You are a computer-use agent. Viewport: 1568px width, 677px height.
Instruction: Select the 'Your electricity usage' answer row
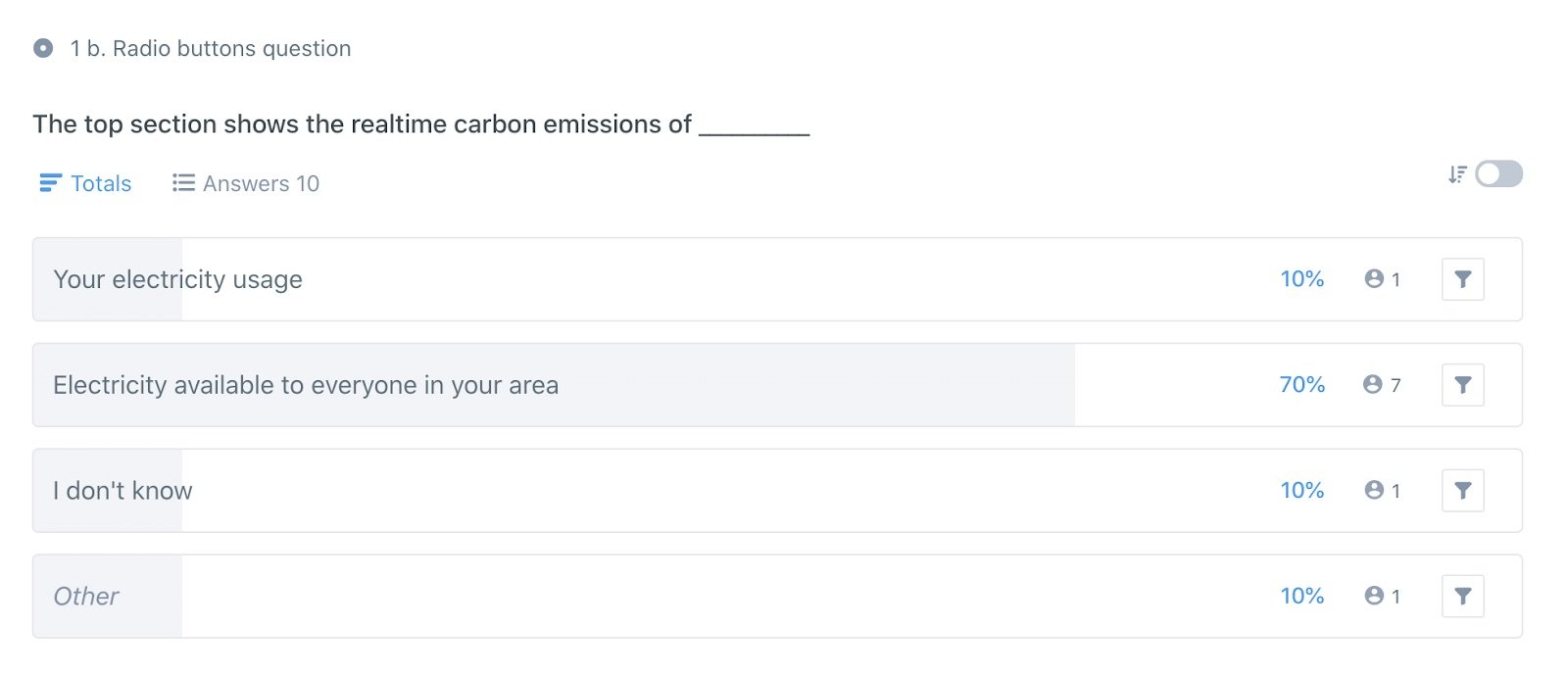(x=777, y=279)
